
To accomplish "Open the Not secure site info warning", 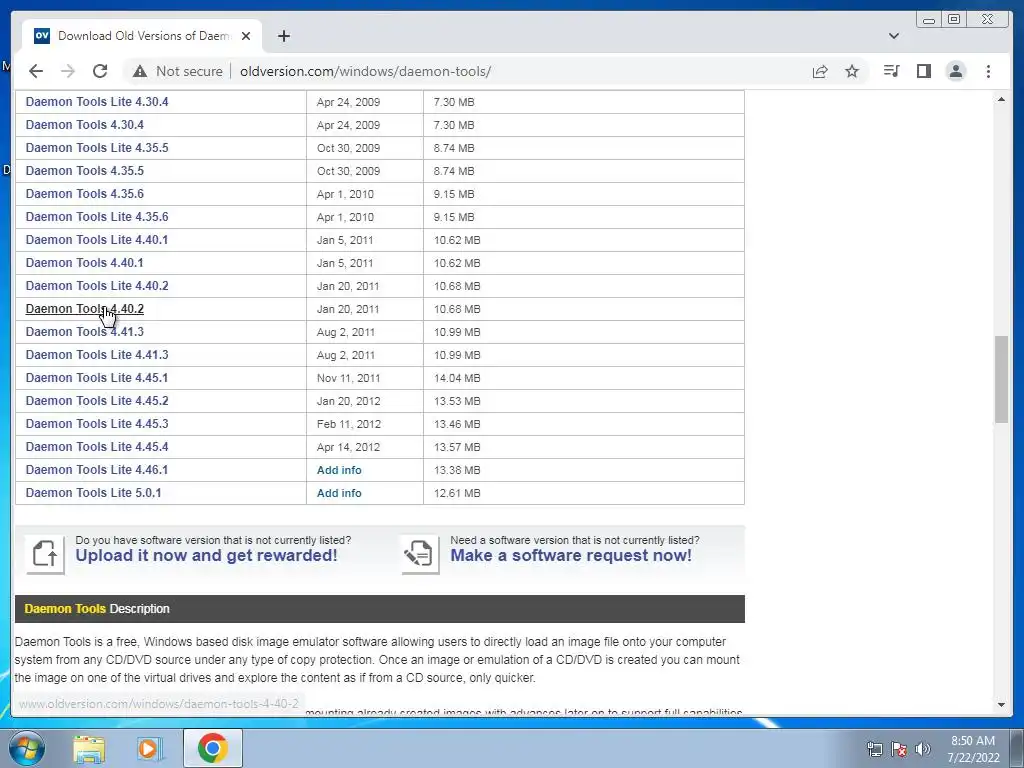I will tap(178, 71).
